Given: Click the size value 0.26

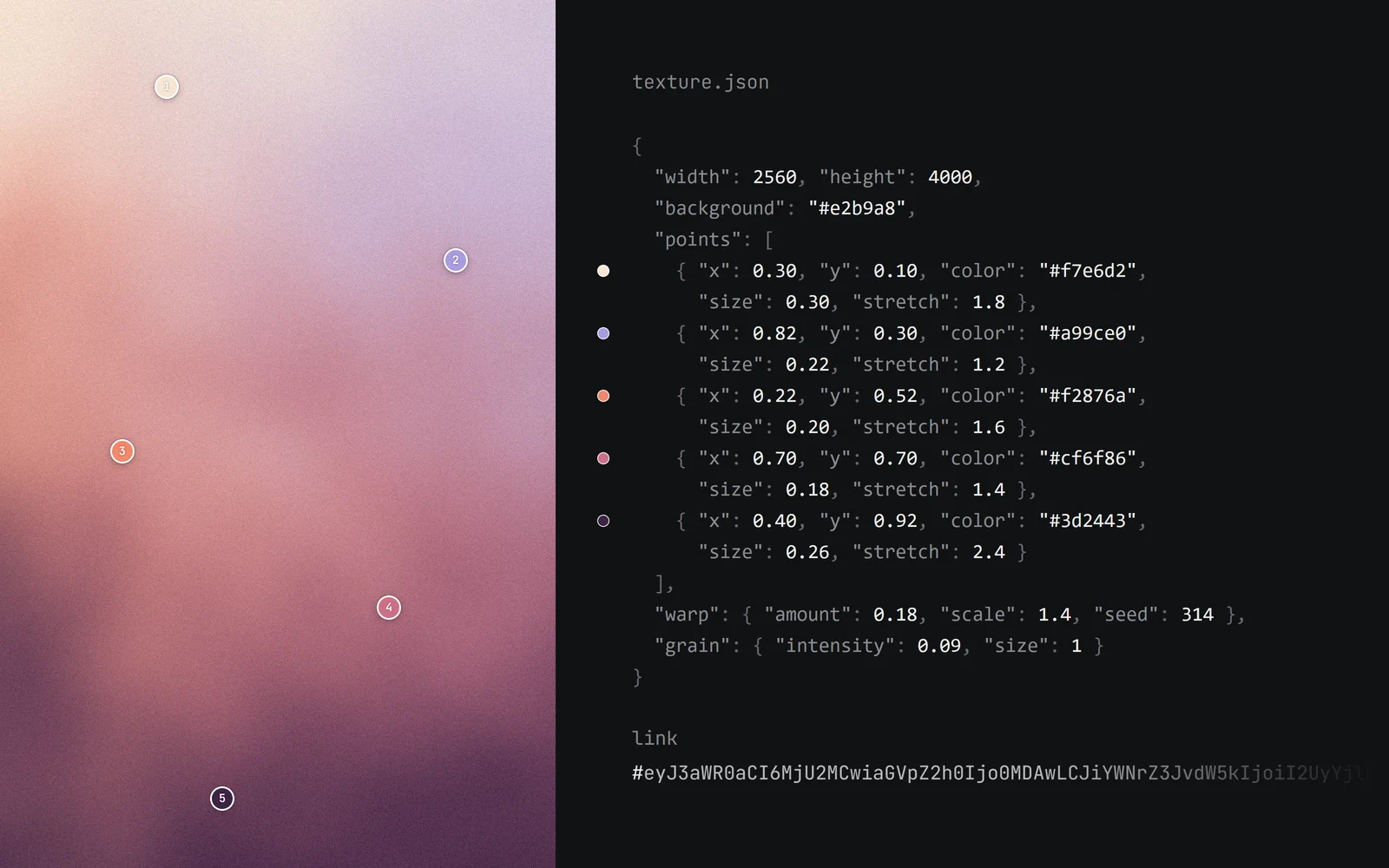Looking at the screenshot, I should point(807,552).
